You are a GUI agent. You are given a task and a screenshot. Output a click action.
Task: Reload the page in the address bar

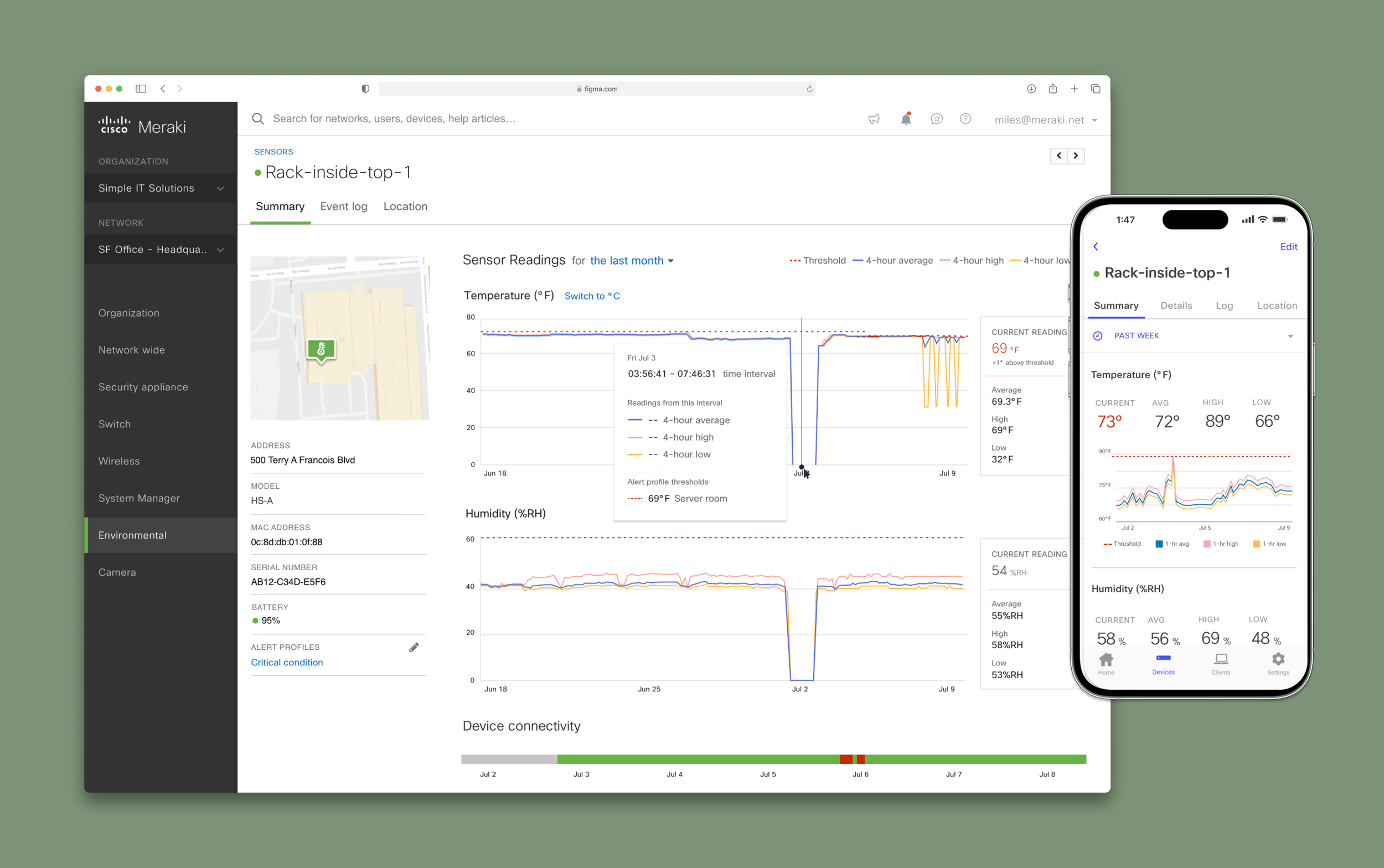point(809,89)
